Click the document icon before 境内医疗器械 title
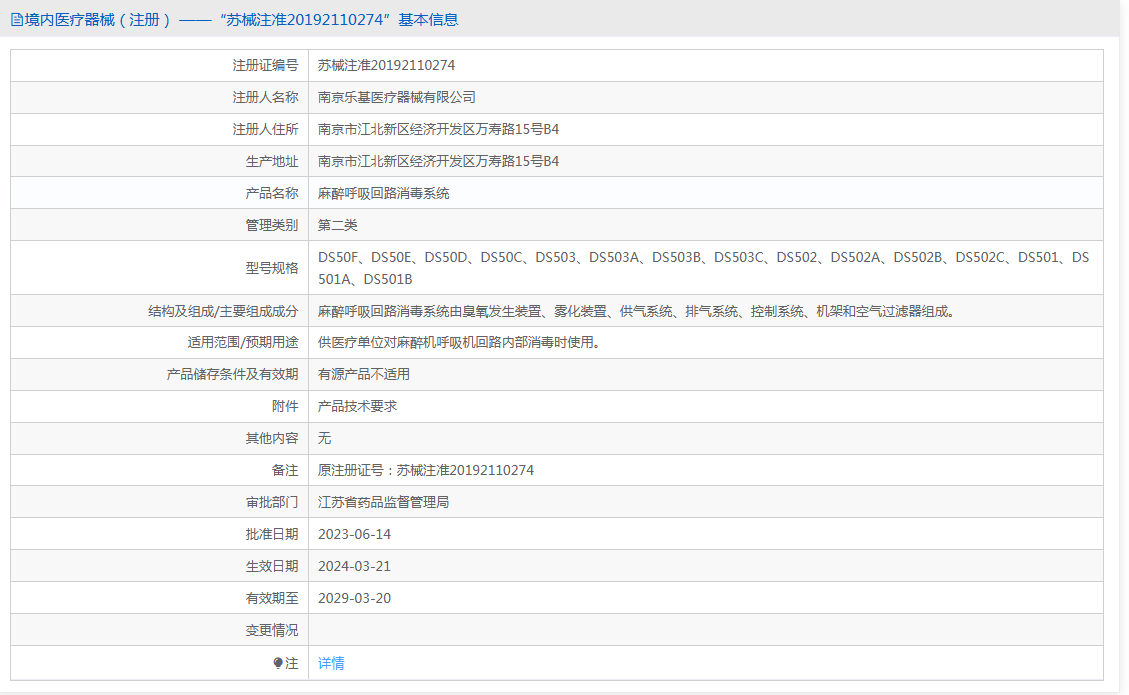This screenshot has width=1129, height=695. [x=17, y=19]
